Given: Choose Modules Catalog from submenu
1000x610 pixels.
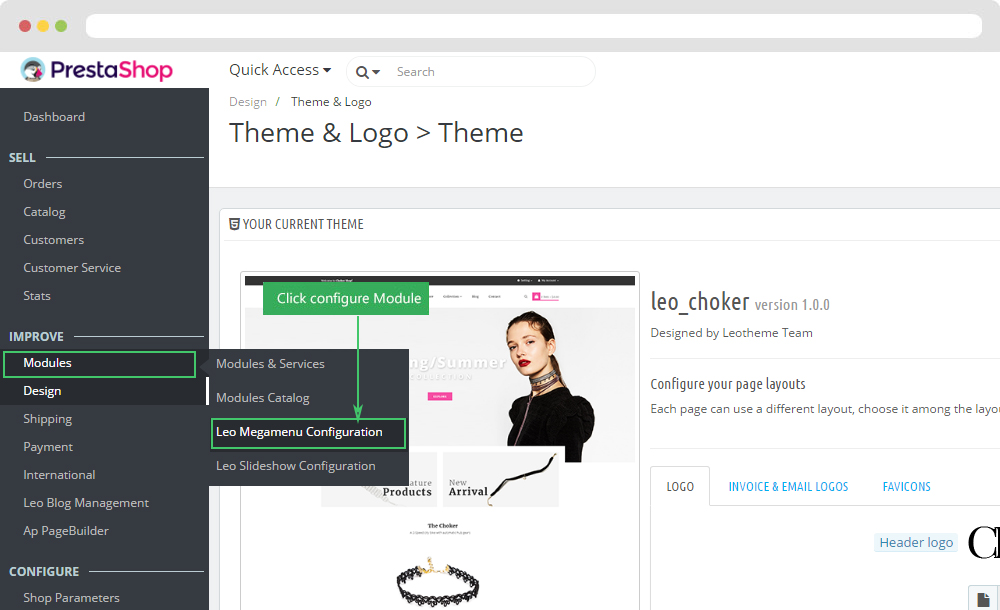Looking at the screenshot, I should 263,398.
